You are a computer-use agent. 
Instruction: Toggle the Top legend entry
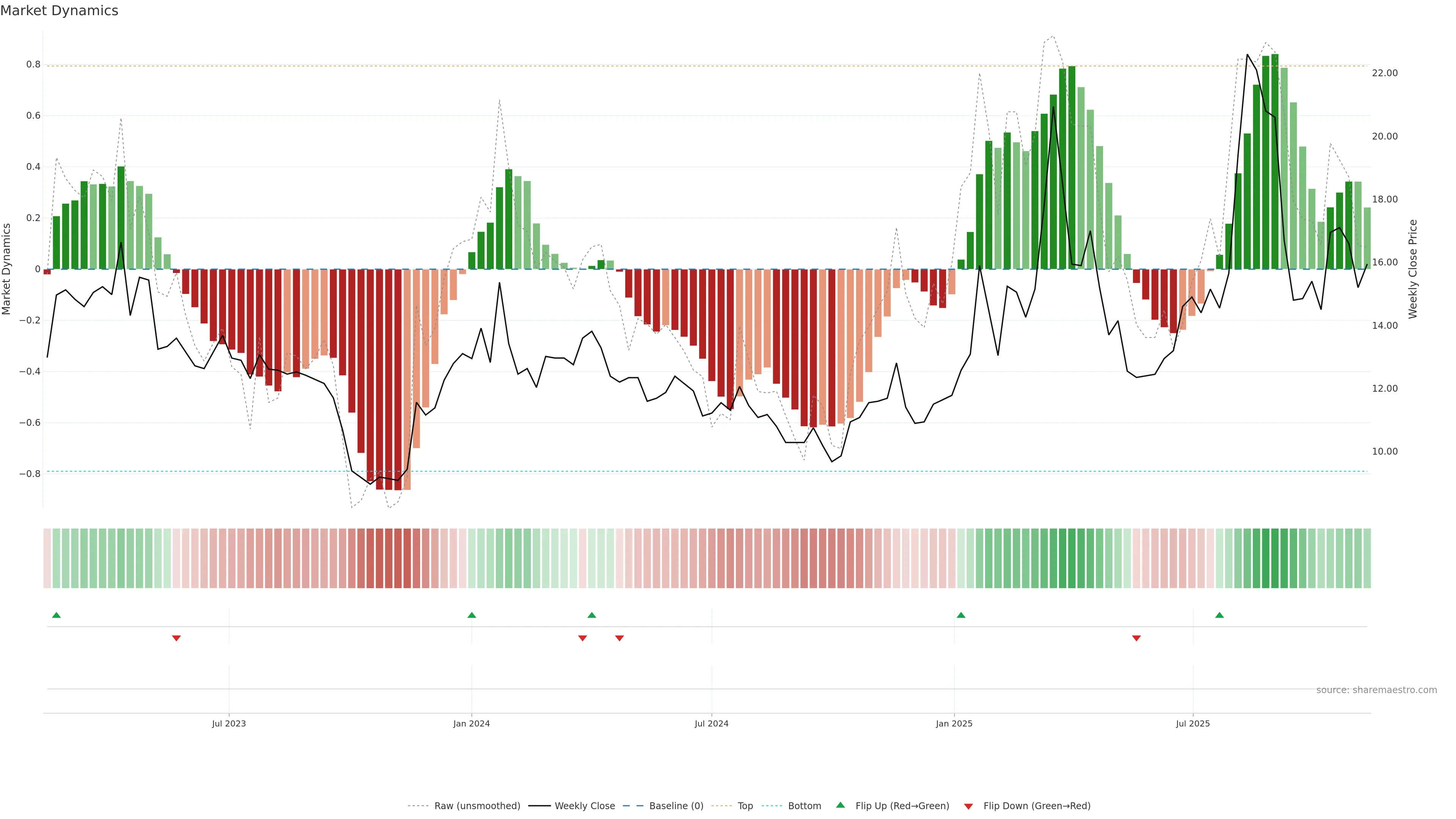[745, 806]
